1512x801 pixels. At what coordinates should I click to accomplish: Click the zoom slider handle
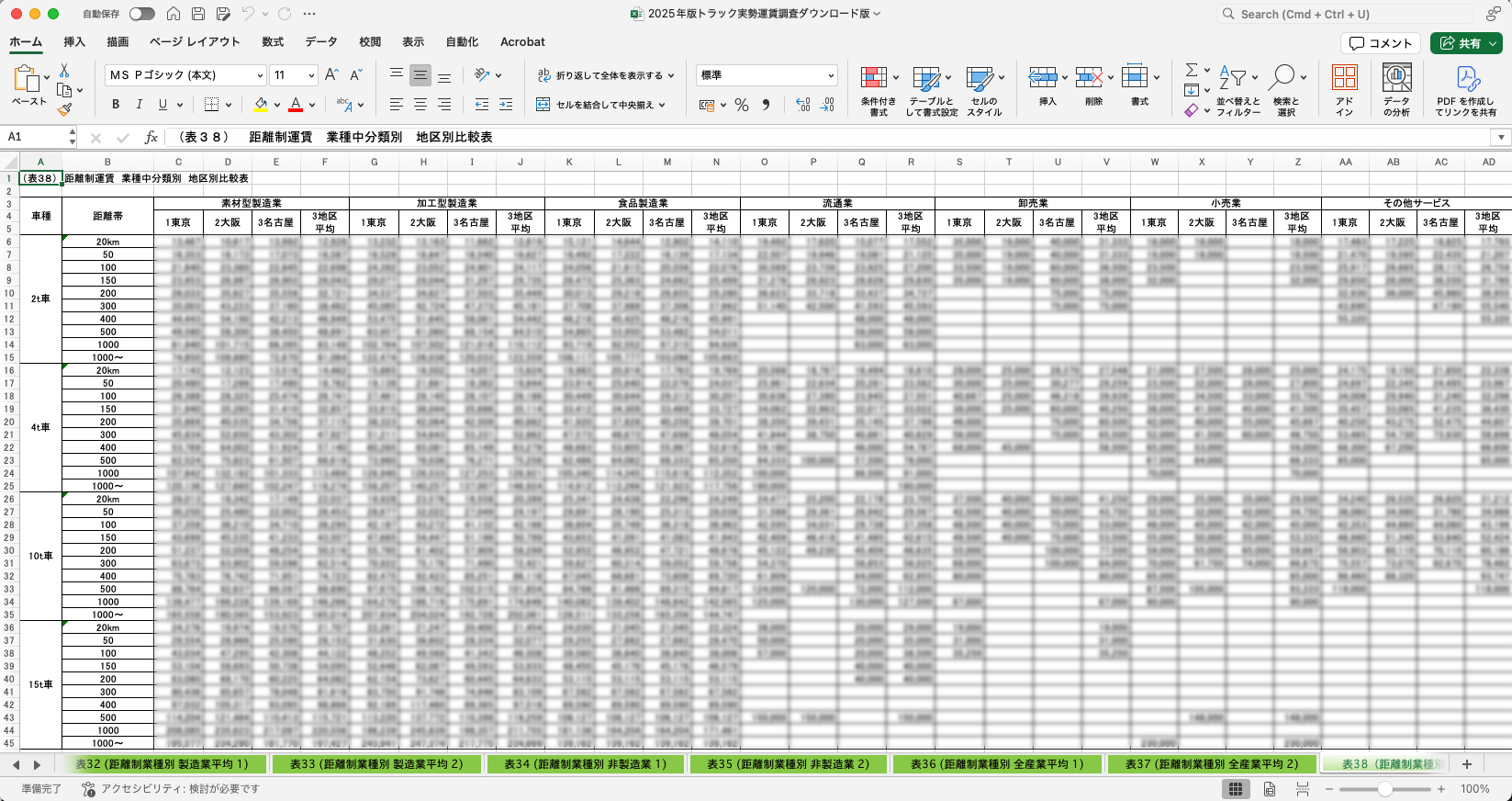point(1384,789)
